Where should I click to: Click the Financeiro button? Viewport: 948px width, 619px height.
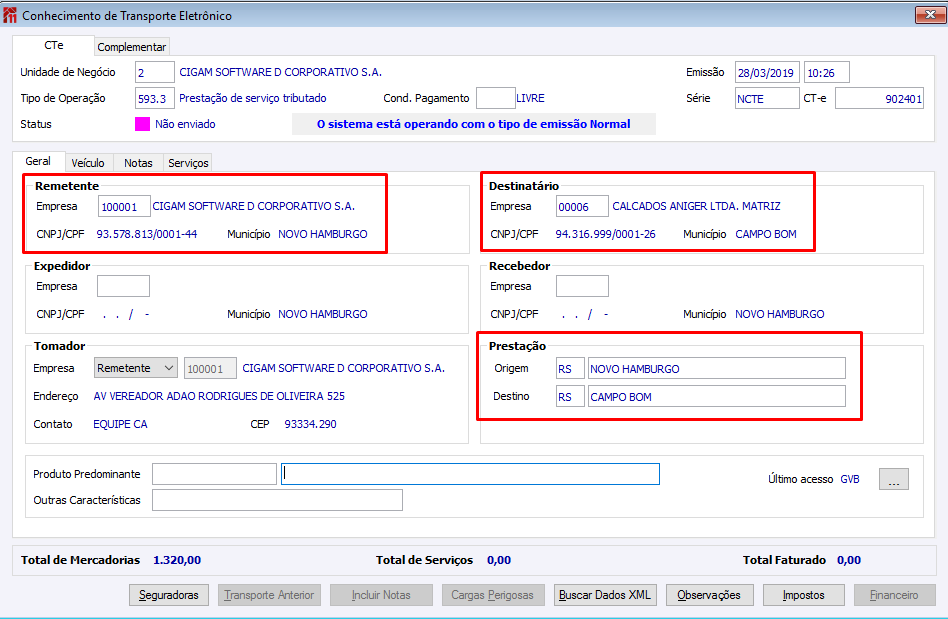[894, 595]
